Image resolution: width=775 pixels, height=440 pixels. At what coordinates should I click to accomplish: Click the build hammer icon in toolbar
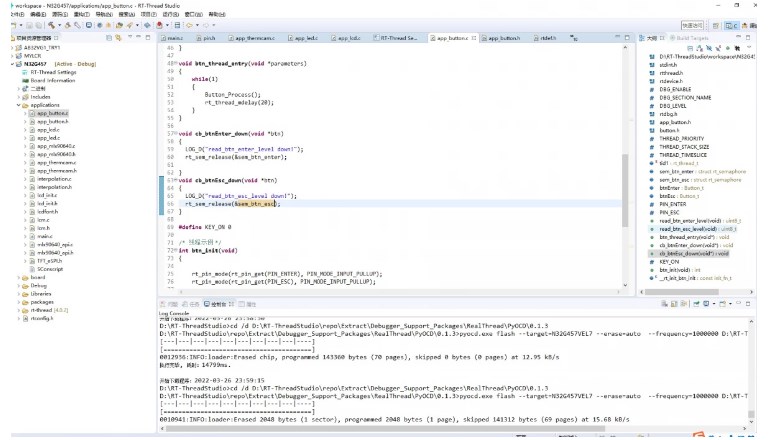point(52,25)
